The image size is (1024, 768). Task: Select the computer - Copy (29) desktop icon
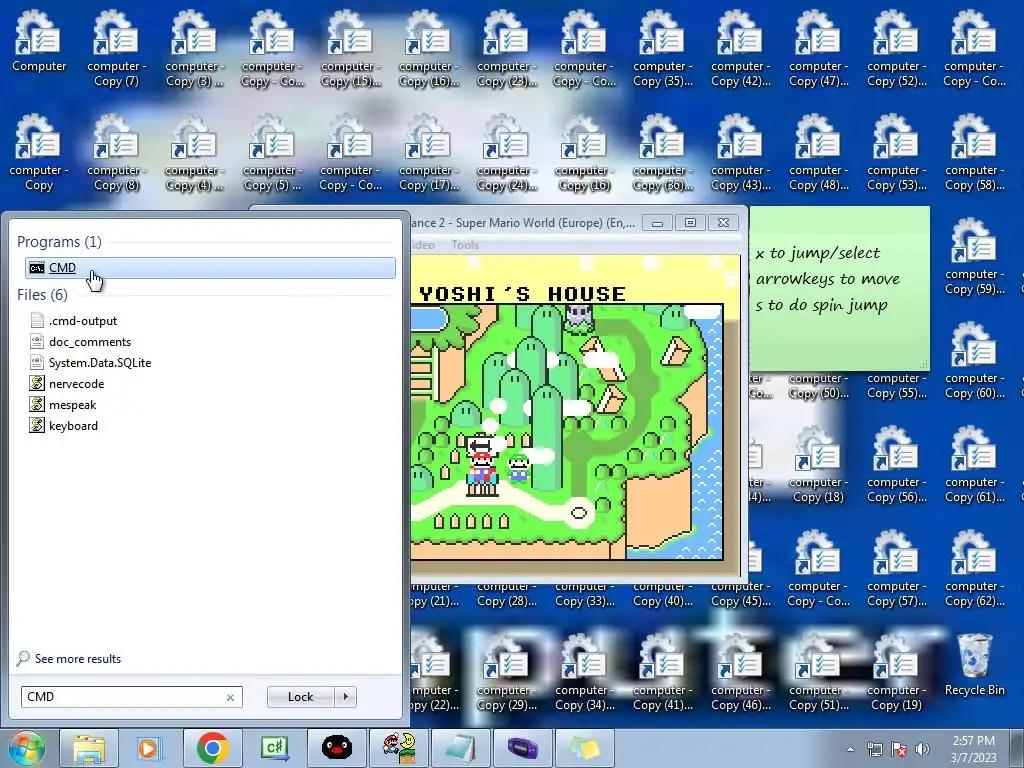pos(506,672)
